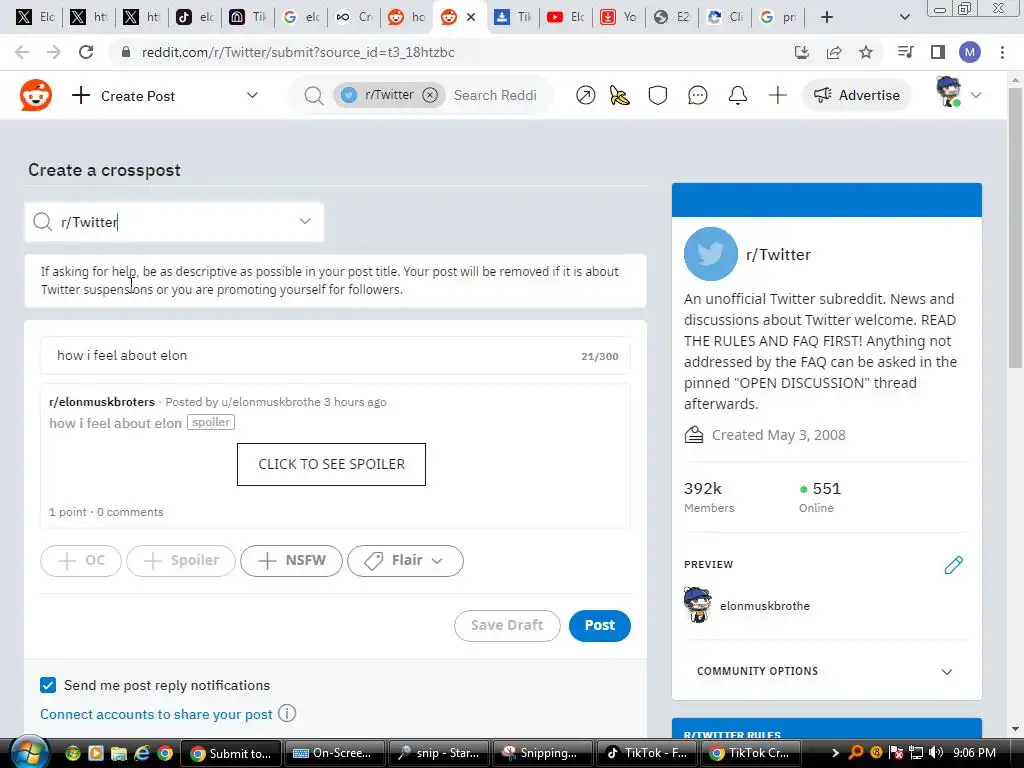The height and width of the screenshot is (768, 1024).
Task: Open the moderation shield icon
Action: click(x=658, y=95)
